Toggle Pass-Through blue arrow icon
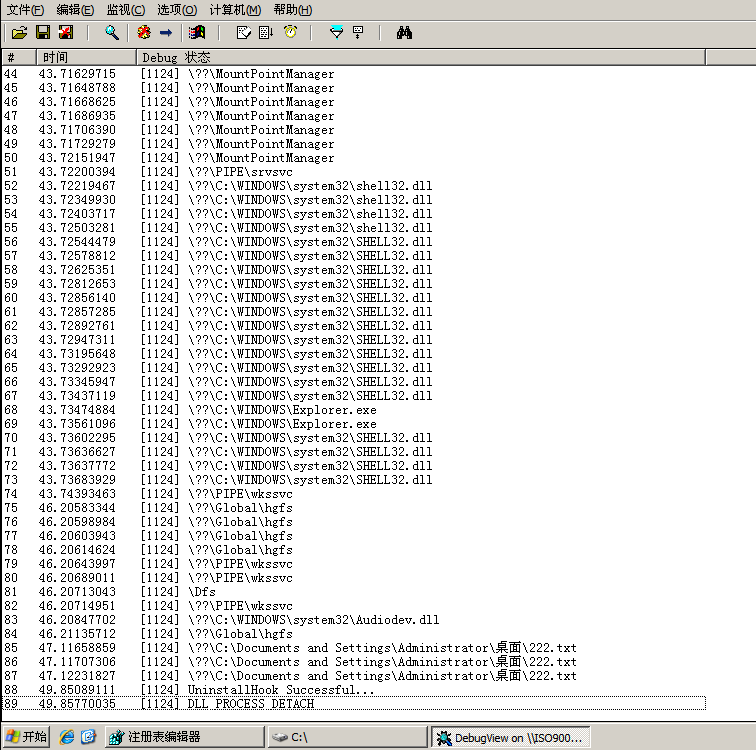This screenshot has height=750, width=756. coord(166,33)
